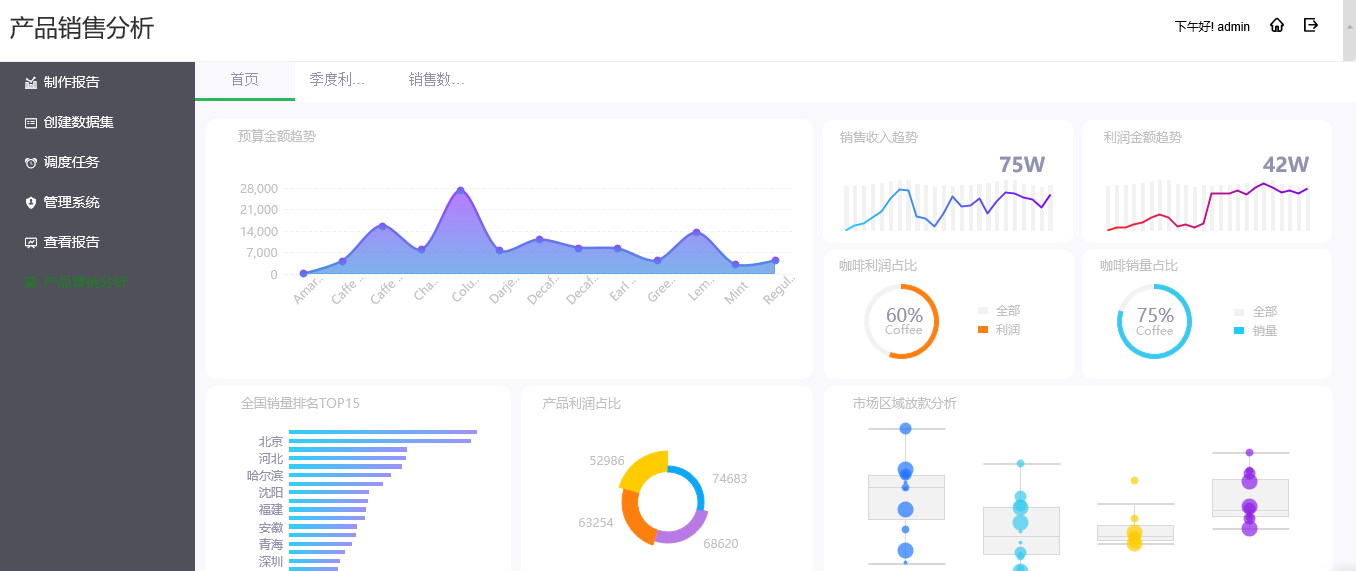Click the 全国销量排名TOP15 title
The image size is (1356, 571).
point(300,403)
